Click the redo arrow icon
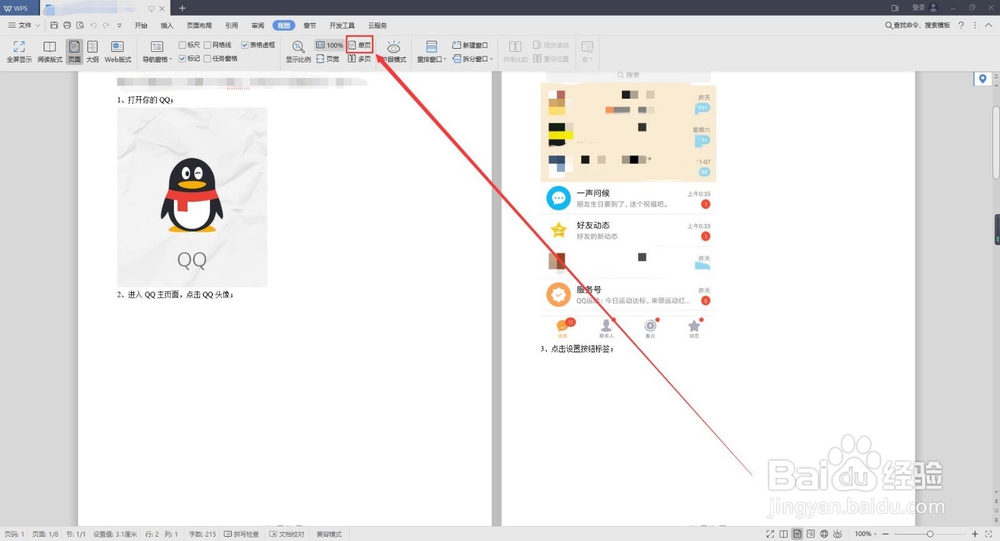The image size is (1000, 541). click(x=106, y=26)
